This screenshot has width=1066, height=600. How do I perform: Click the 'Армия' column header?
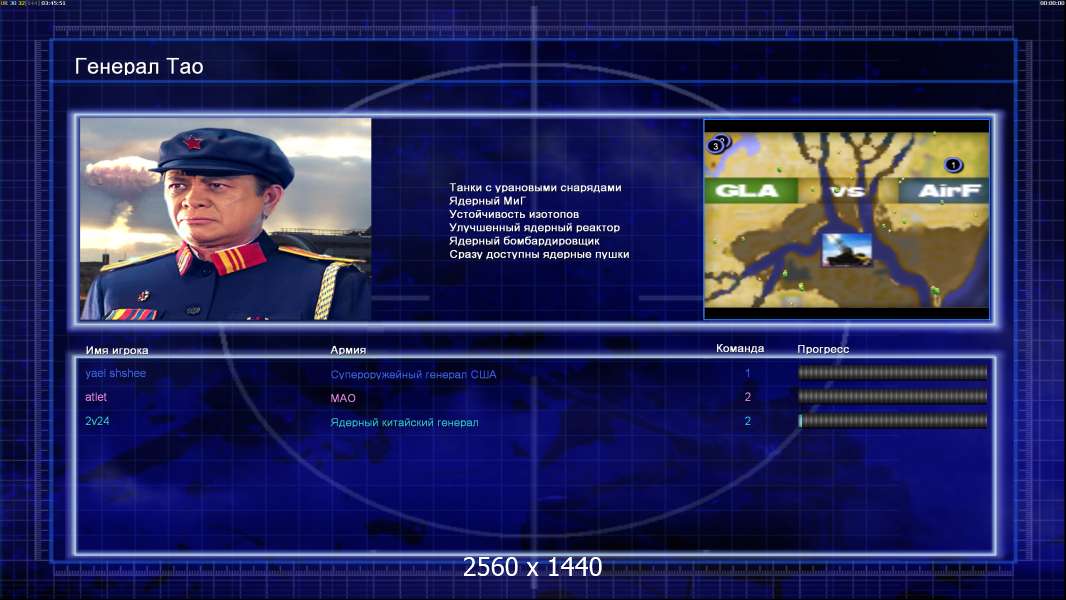point(348,350)
